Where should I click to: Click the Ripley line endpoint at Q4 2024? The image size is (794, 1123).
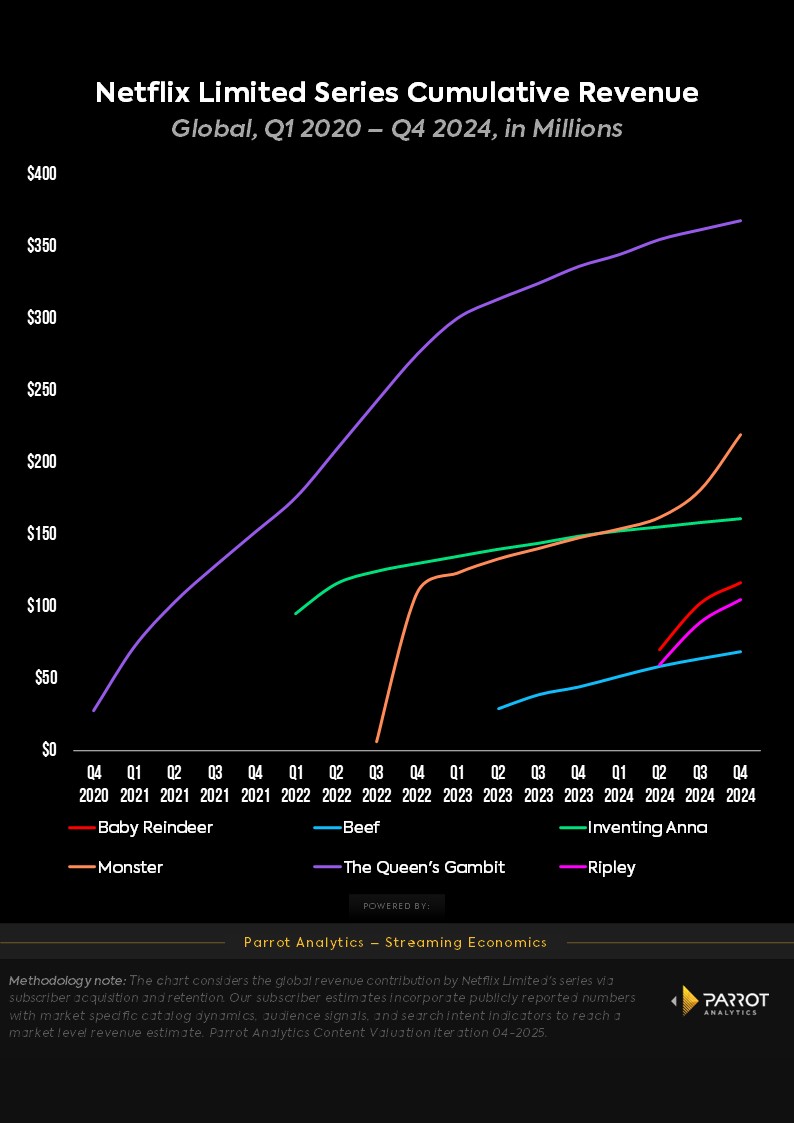(x=740, y=599)
